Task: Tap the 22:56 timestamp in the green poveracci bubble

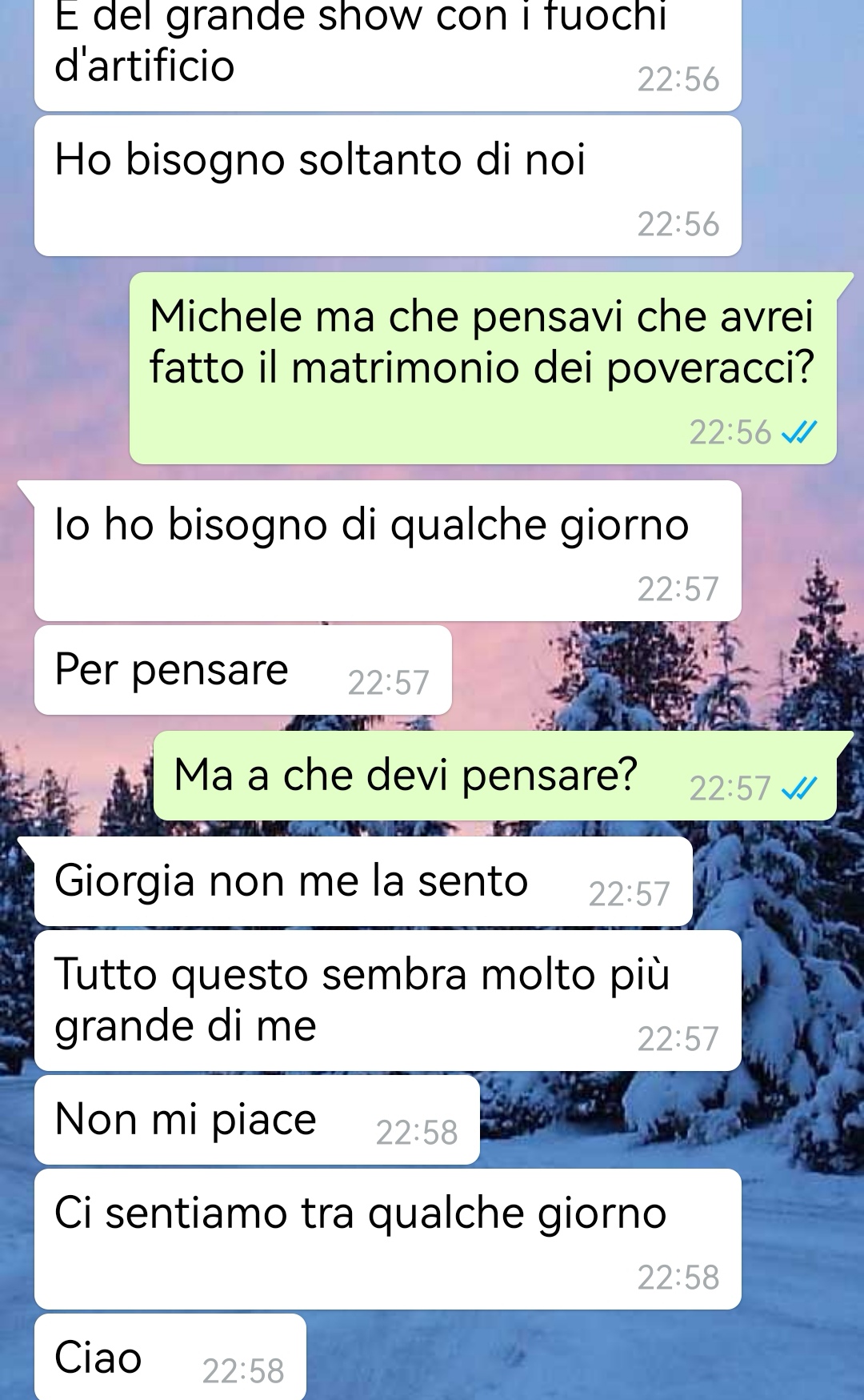Action: 730,432
